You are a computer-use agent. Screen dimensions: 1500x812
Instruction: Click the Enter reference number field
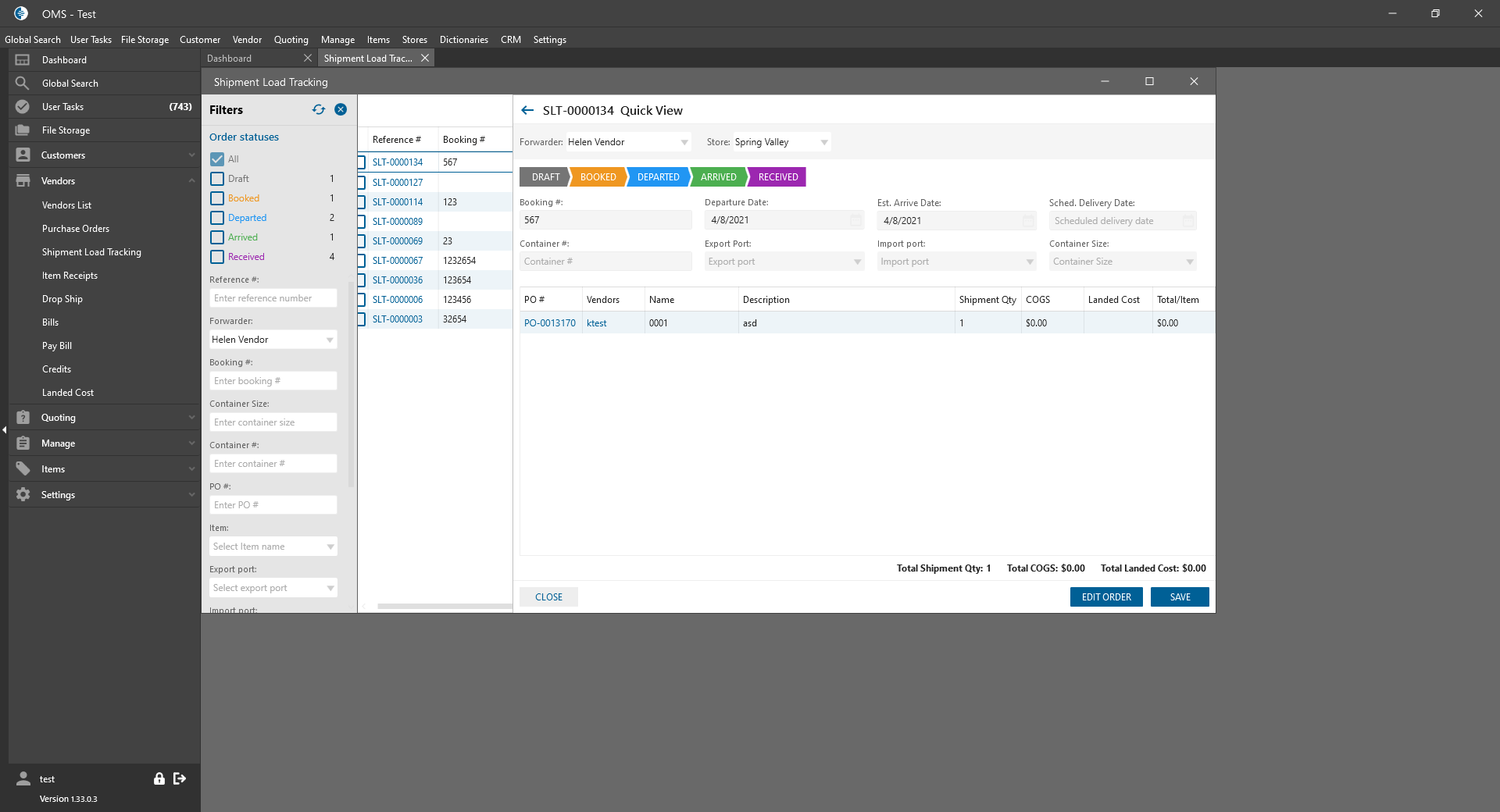pyautogui.click(x=273, y=298)
